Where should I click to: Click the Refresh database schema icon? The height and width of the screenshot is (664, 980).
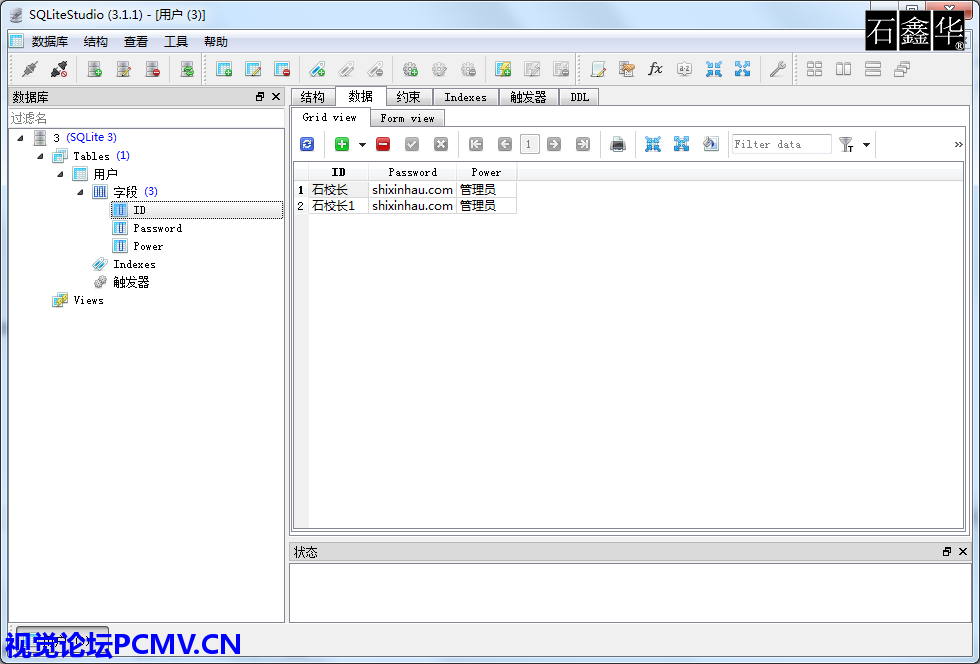[x=187, y=69]
